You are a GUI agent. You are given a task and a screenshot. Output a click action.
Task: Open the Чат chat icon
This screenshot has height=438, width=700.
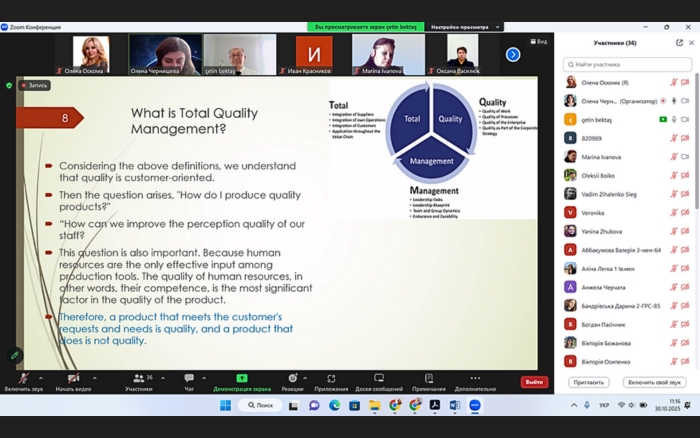coord(189,379)
